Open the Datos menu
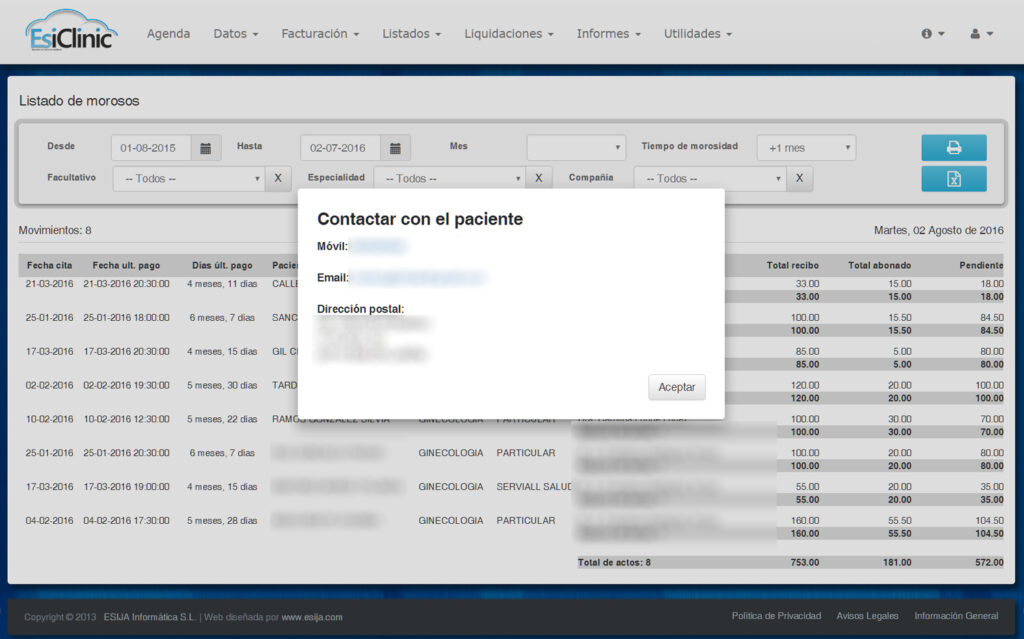 point(236,33)
